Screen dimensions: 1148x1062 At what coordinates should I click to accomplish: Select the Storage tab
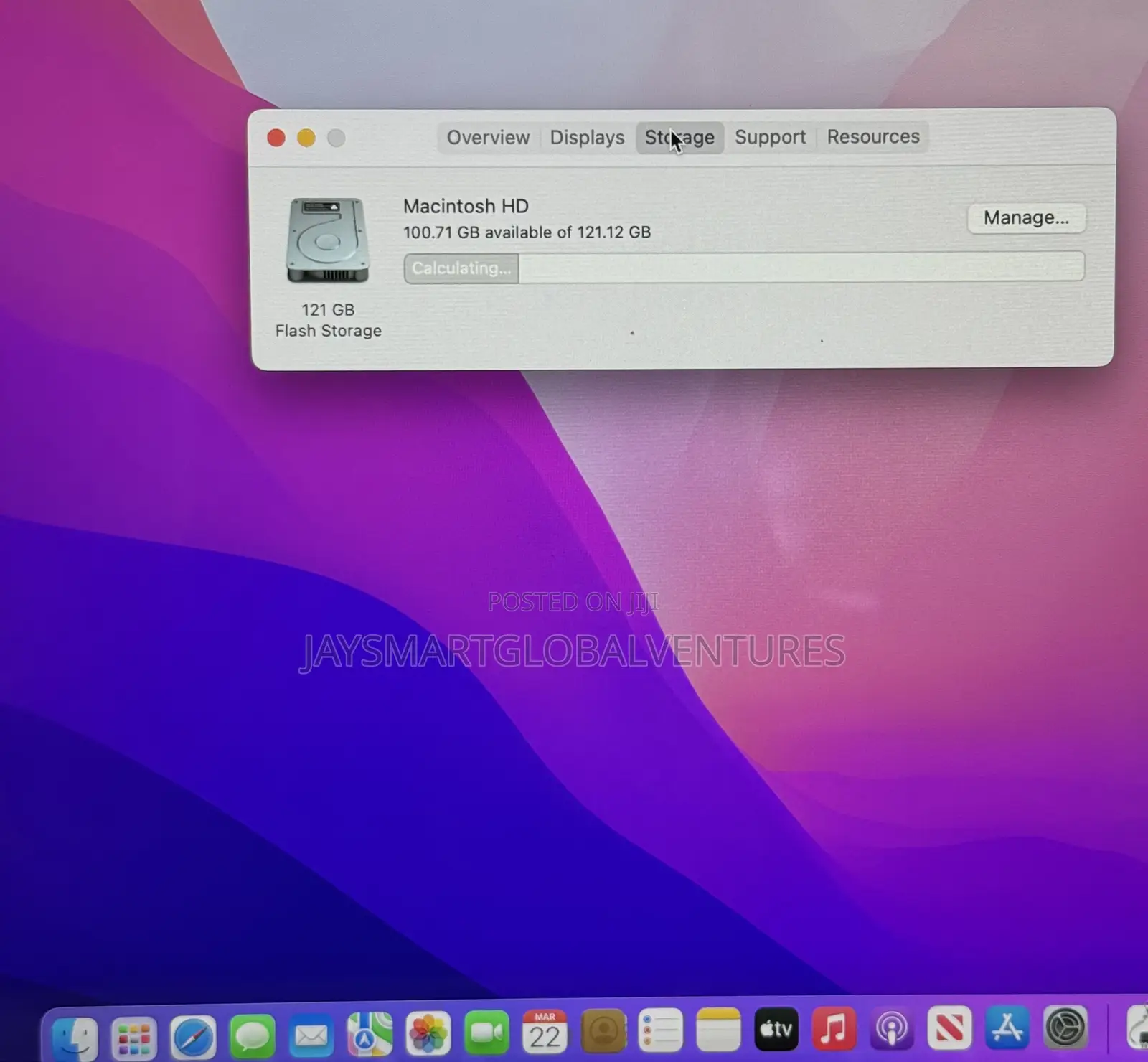pyautogui.click(x=679, y=137)
